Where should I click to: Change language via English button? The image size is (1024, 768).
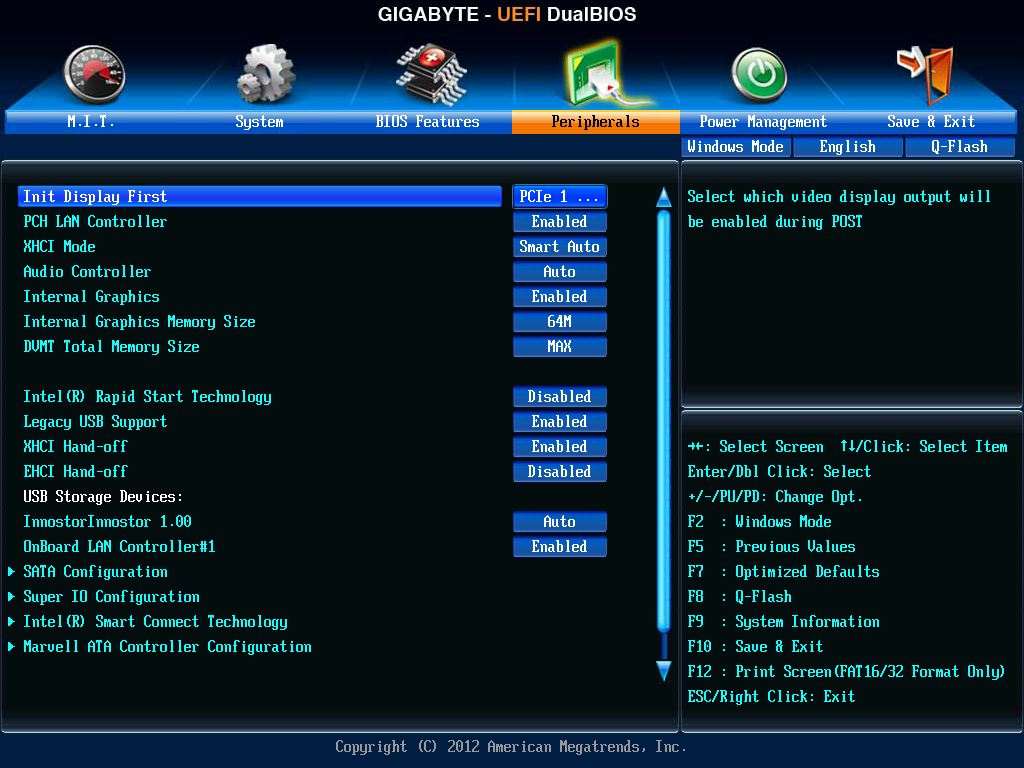(x=848, y=147)
